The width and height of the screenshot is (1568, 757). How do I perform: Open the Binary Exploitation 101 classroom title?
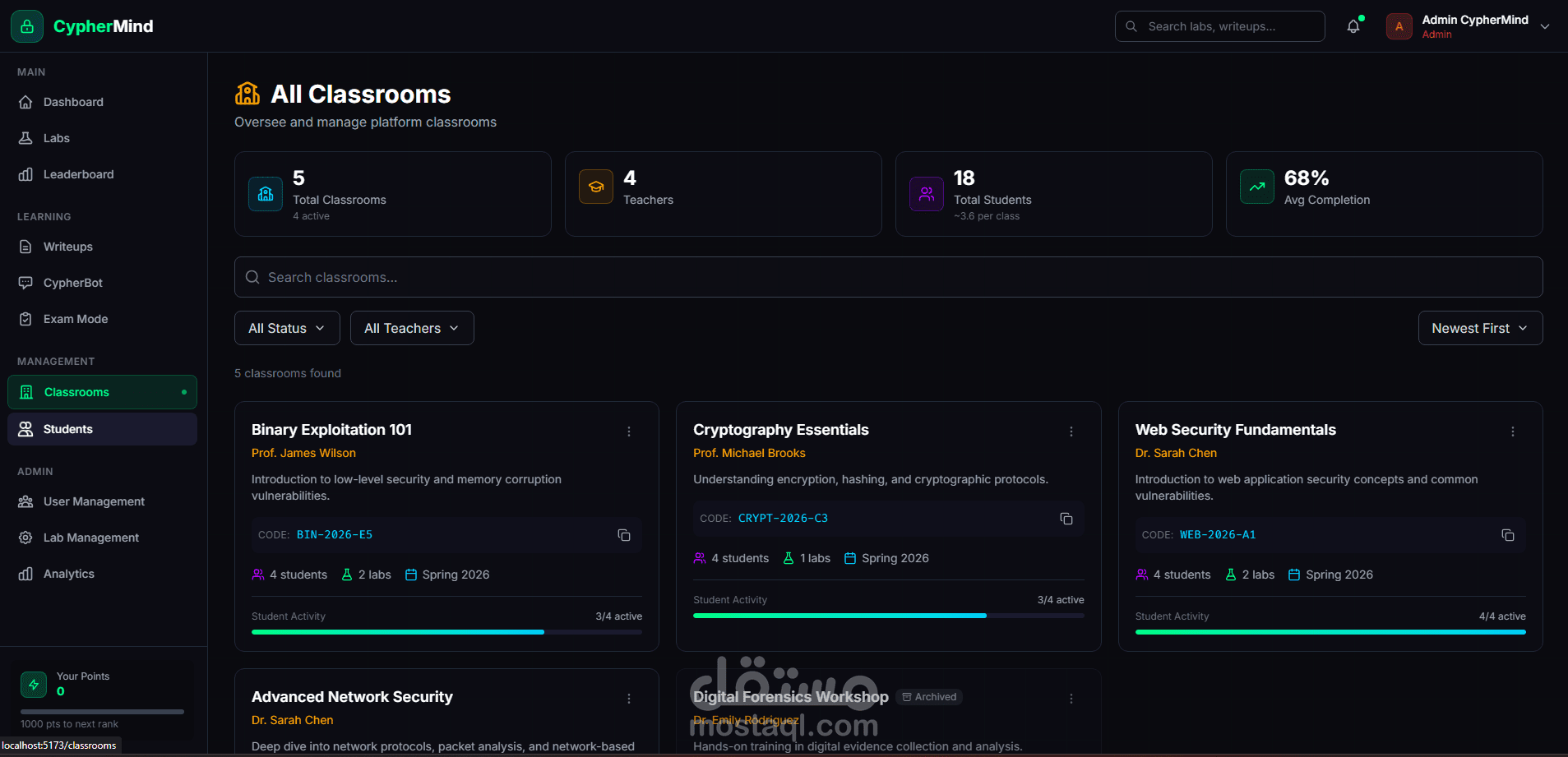(331, 430)
